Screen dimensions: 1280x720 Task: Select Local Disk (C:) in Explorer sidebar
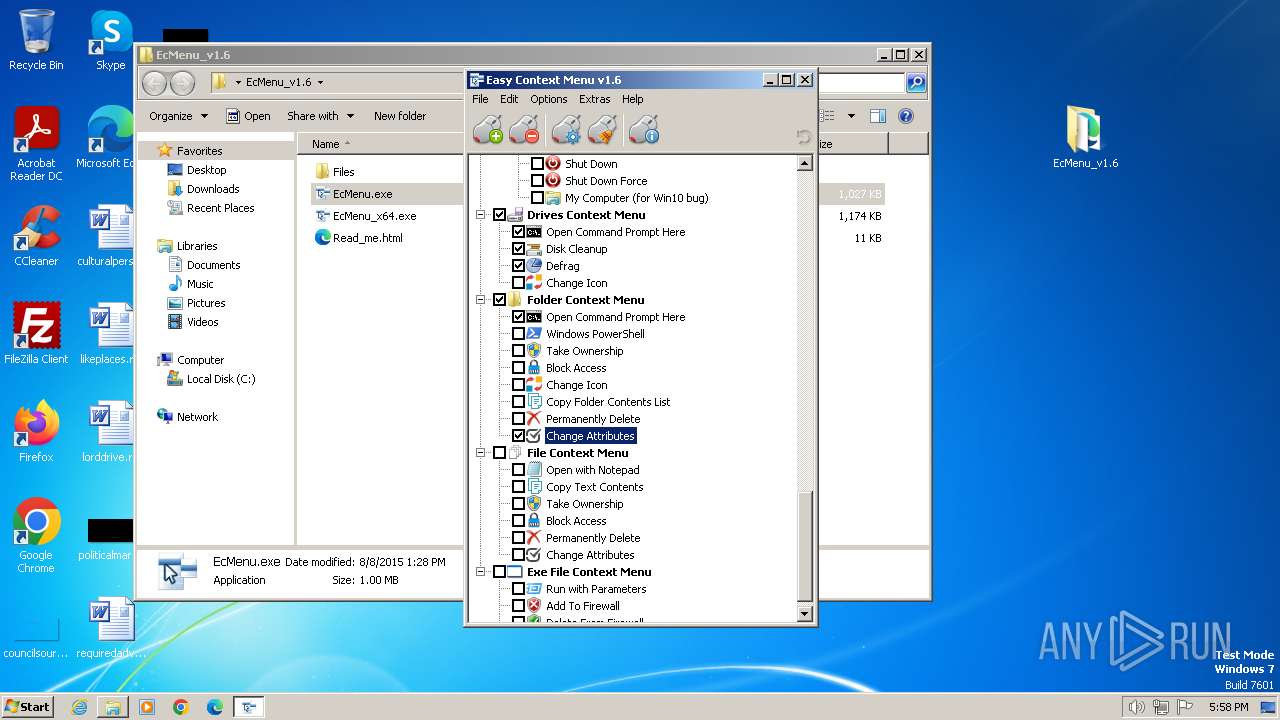(x=221, y=379)
